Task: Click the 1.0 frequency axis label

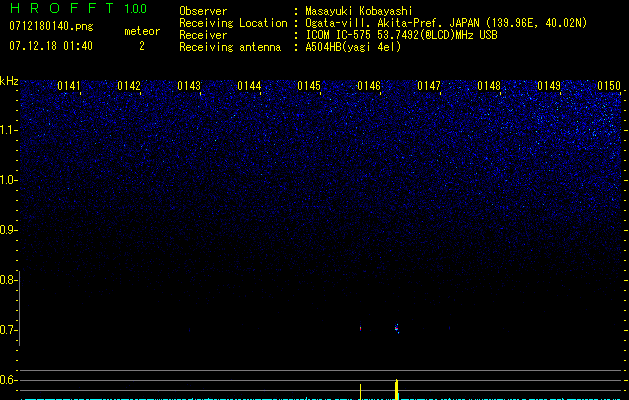Action: [x=7, y=180]
